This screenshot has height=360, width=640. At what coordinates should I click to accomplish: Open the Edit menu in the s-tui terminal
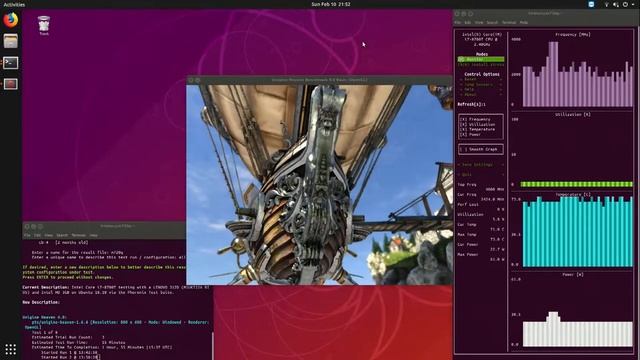468,22
